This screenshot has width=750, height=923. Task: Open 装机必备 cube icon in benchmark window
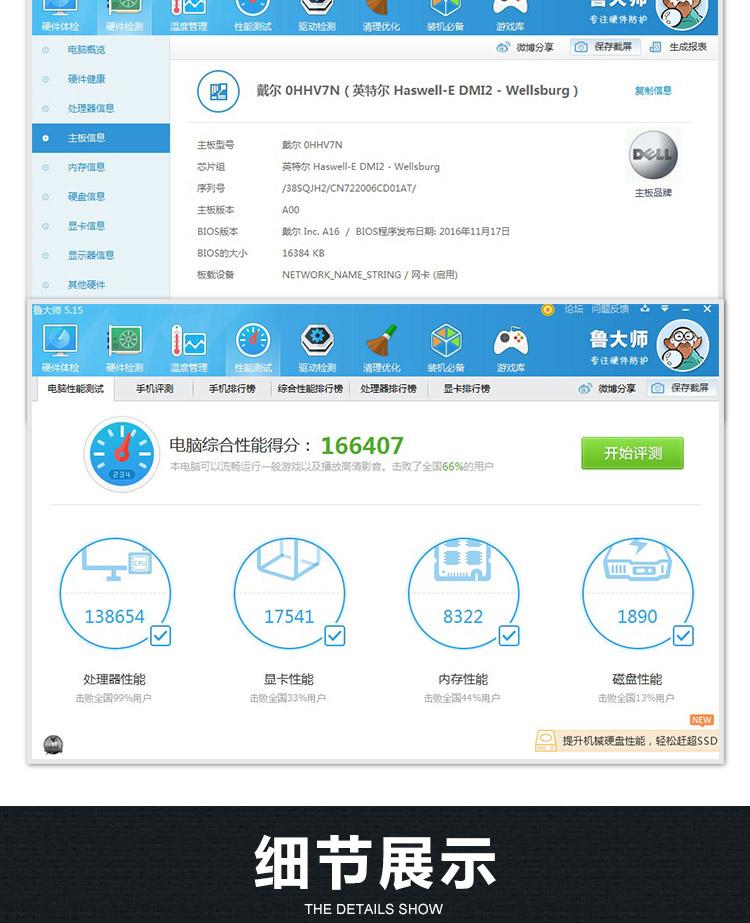click(446, 348)
